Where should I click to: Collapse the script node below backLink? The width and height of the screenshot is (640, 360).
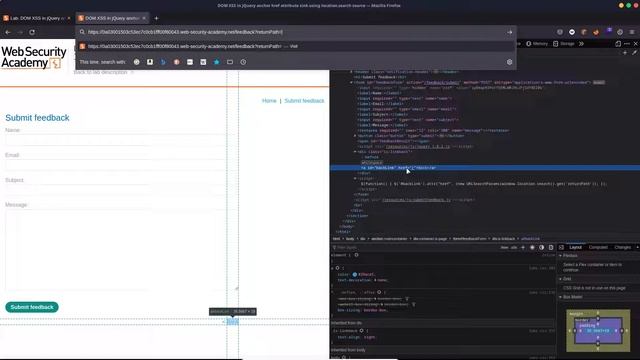[355, 178]
